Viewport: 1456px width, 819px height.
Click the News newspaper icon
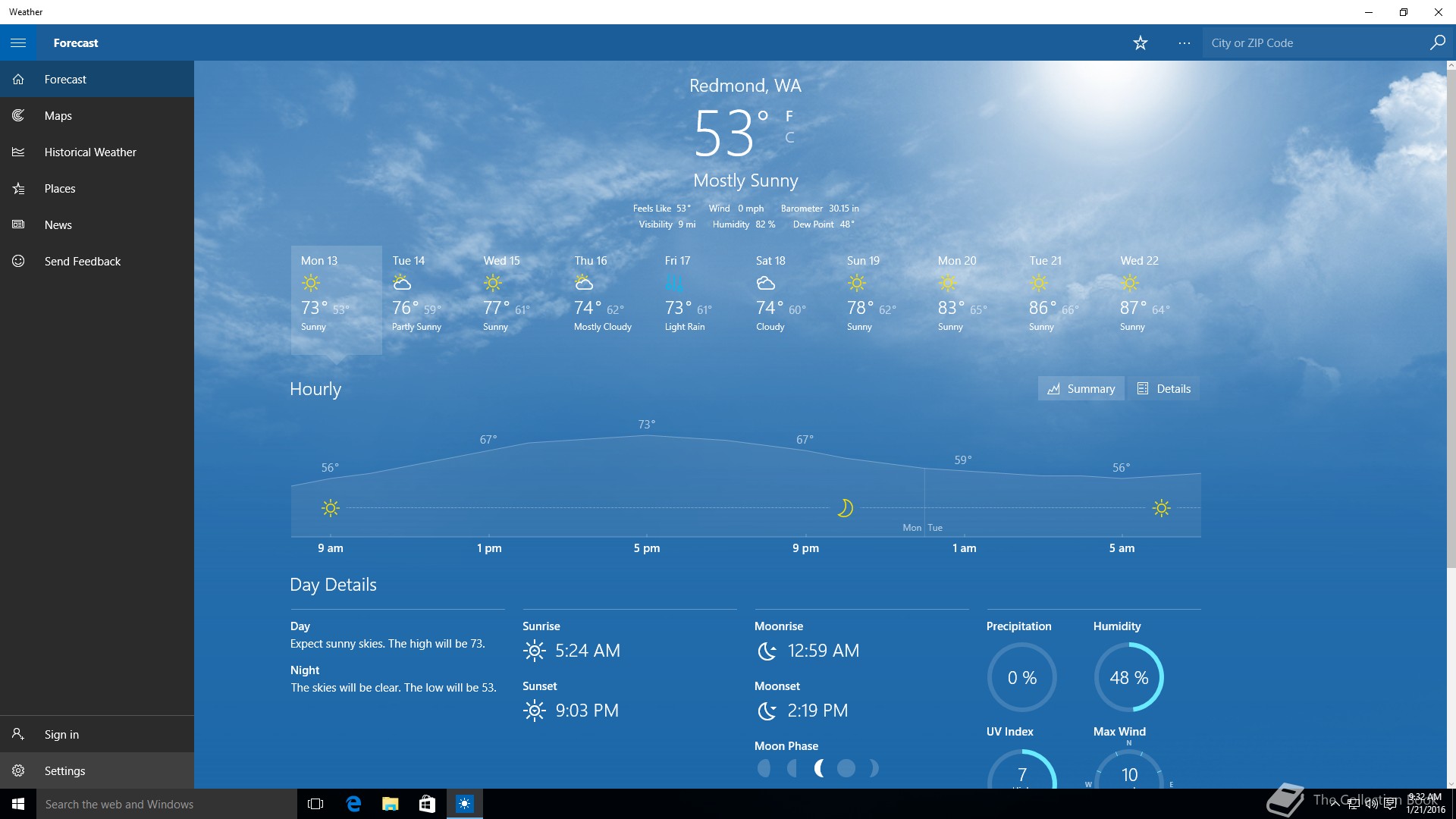click(x=18, y=224)
